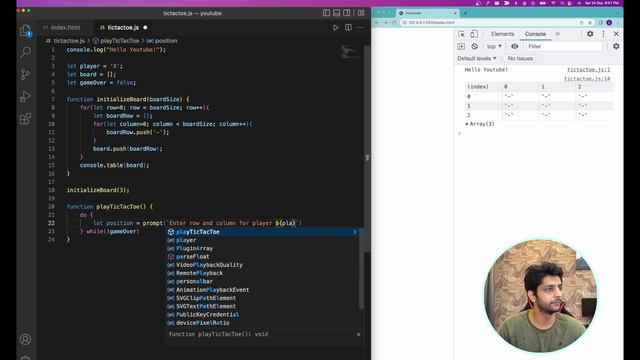Open the Accounts menu in activity bar
Image resolution: width=640 pixels, height=360 pixels.
(x=25, y=339)
